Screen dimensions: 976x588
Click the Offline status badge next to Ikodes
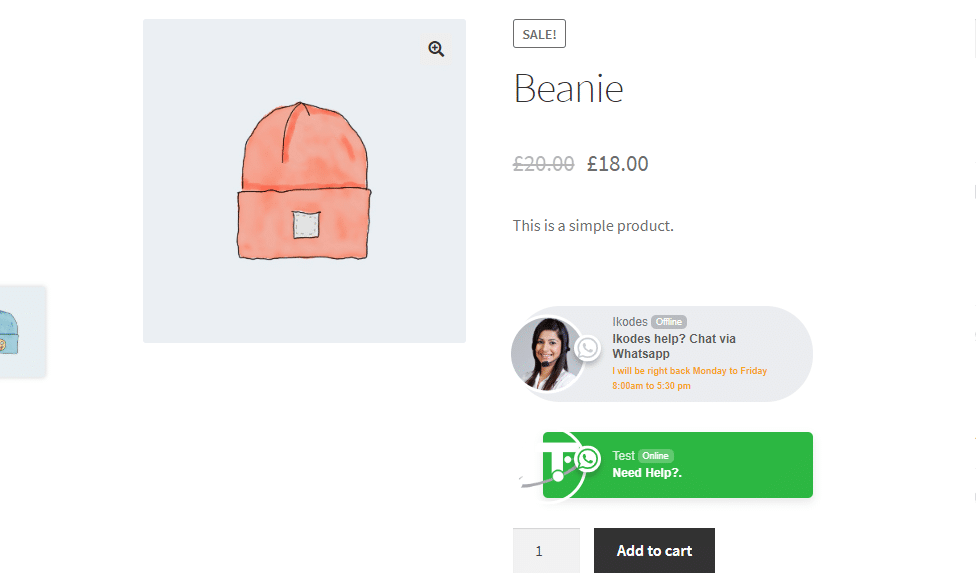[x=669, y=322]
